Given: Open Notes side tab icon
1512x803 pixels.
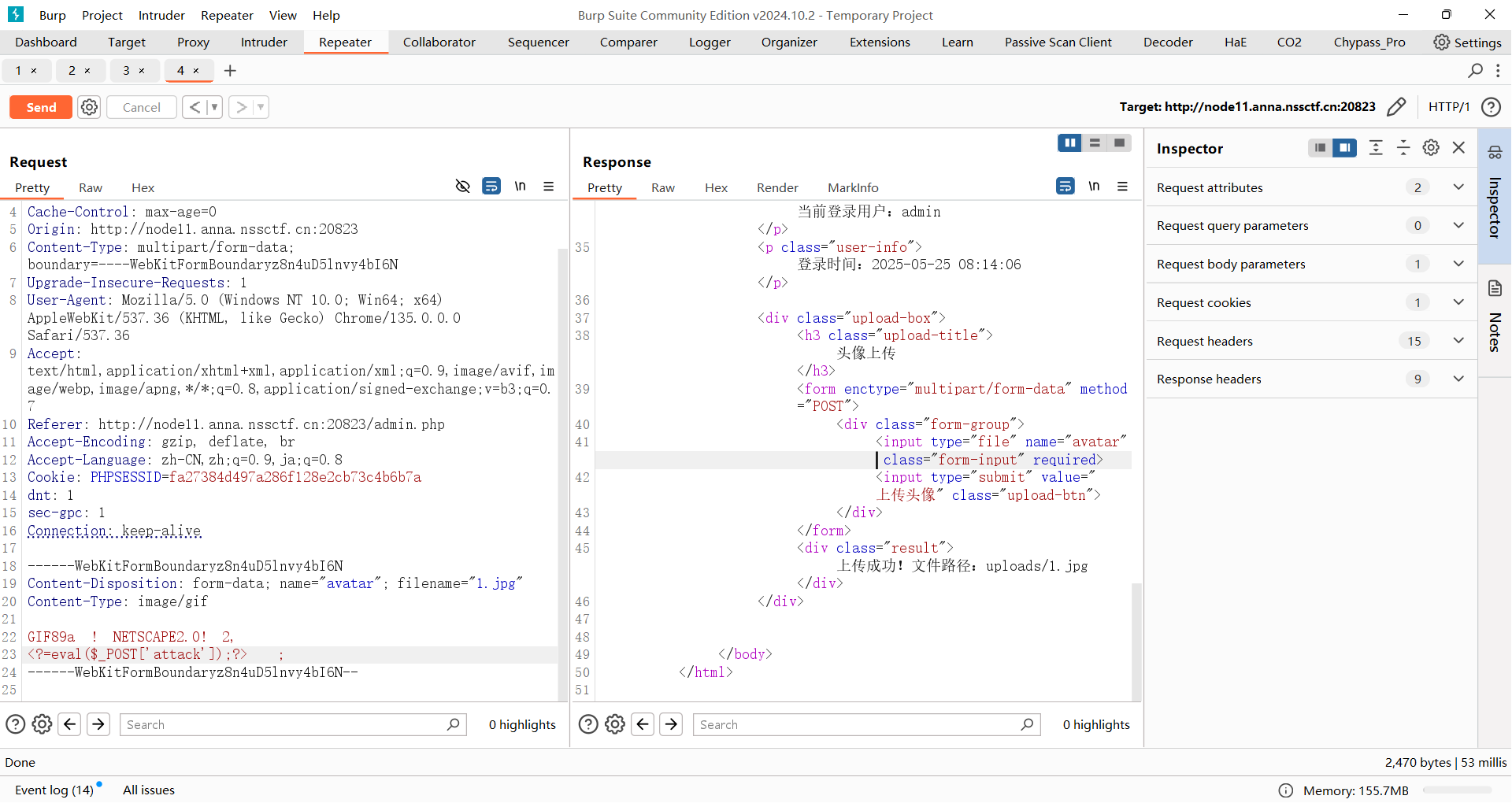Looking at the screenshot, I should (1495, 288).
